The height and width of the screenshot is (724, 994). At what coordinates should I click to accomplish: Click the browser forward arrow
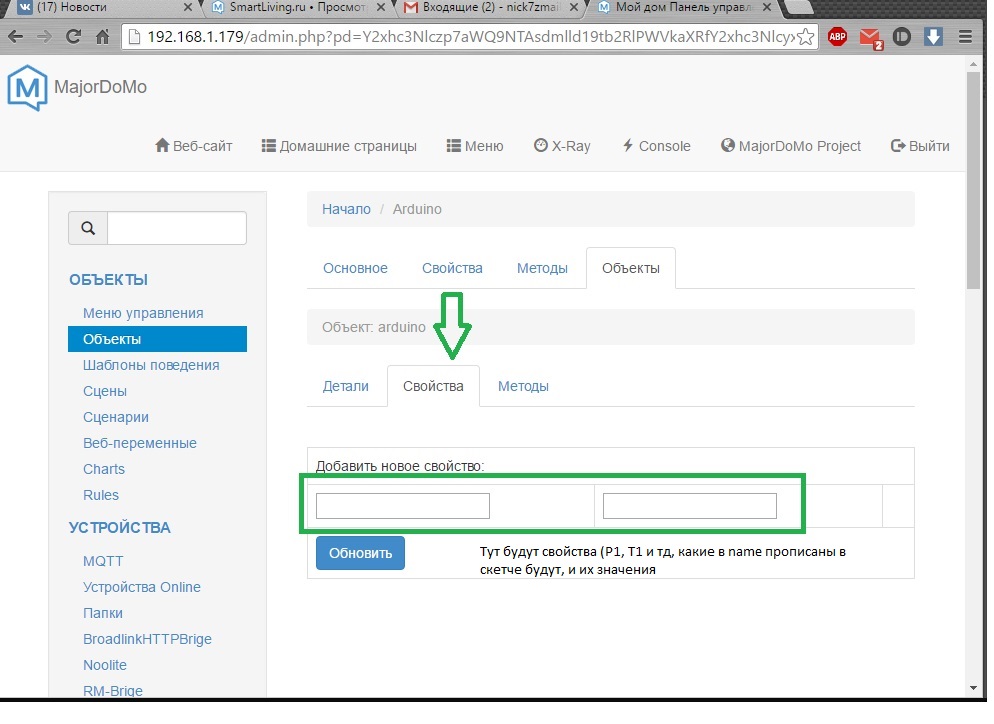point(44,37)
